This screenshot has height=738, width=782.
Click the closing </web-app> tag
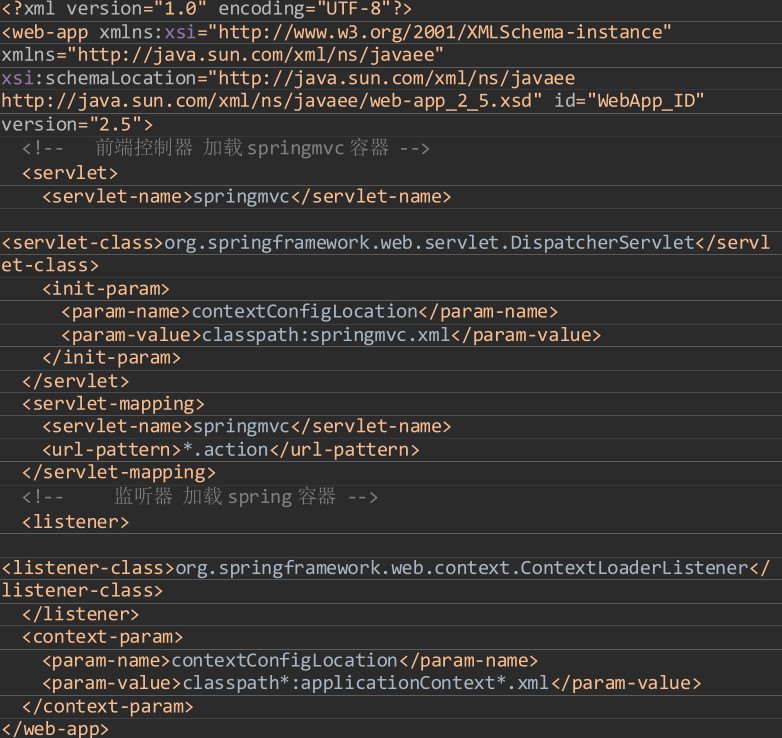(x=55, y=729)
